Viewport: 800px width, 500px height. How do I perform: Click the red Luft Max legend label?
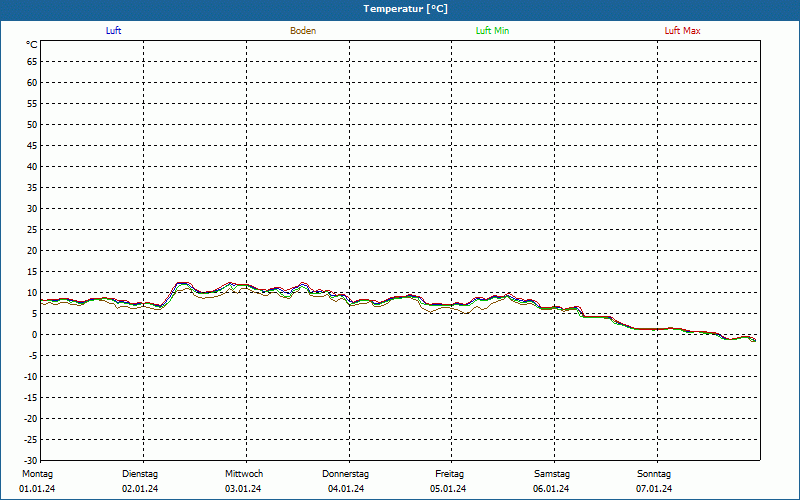682,31
